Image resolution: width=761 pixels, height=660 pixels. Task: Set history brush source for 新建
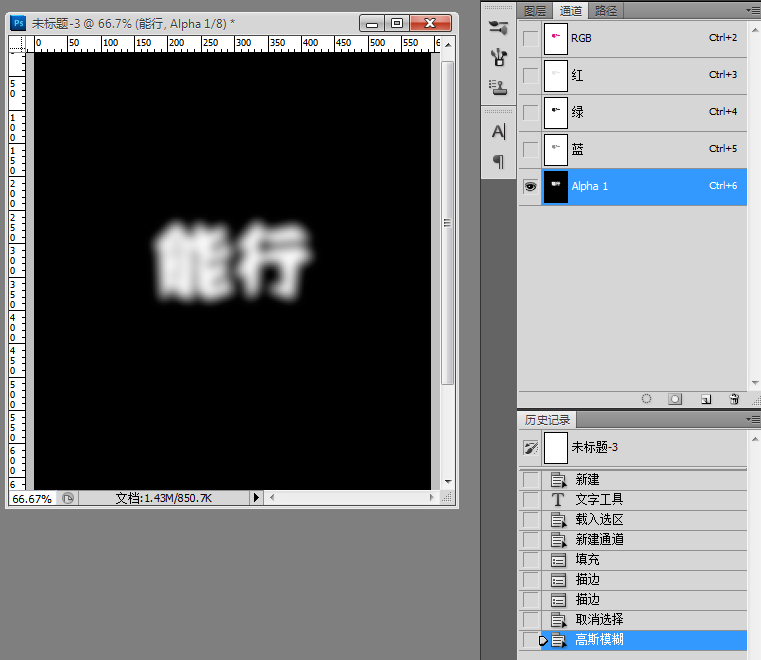click(x=531, y=479)
